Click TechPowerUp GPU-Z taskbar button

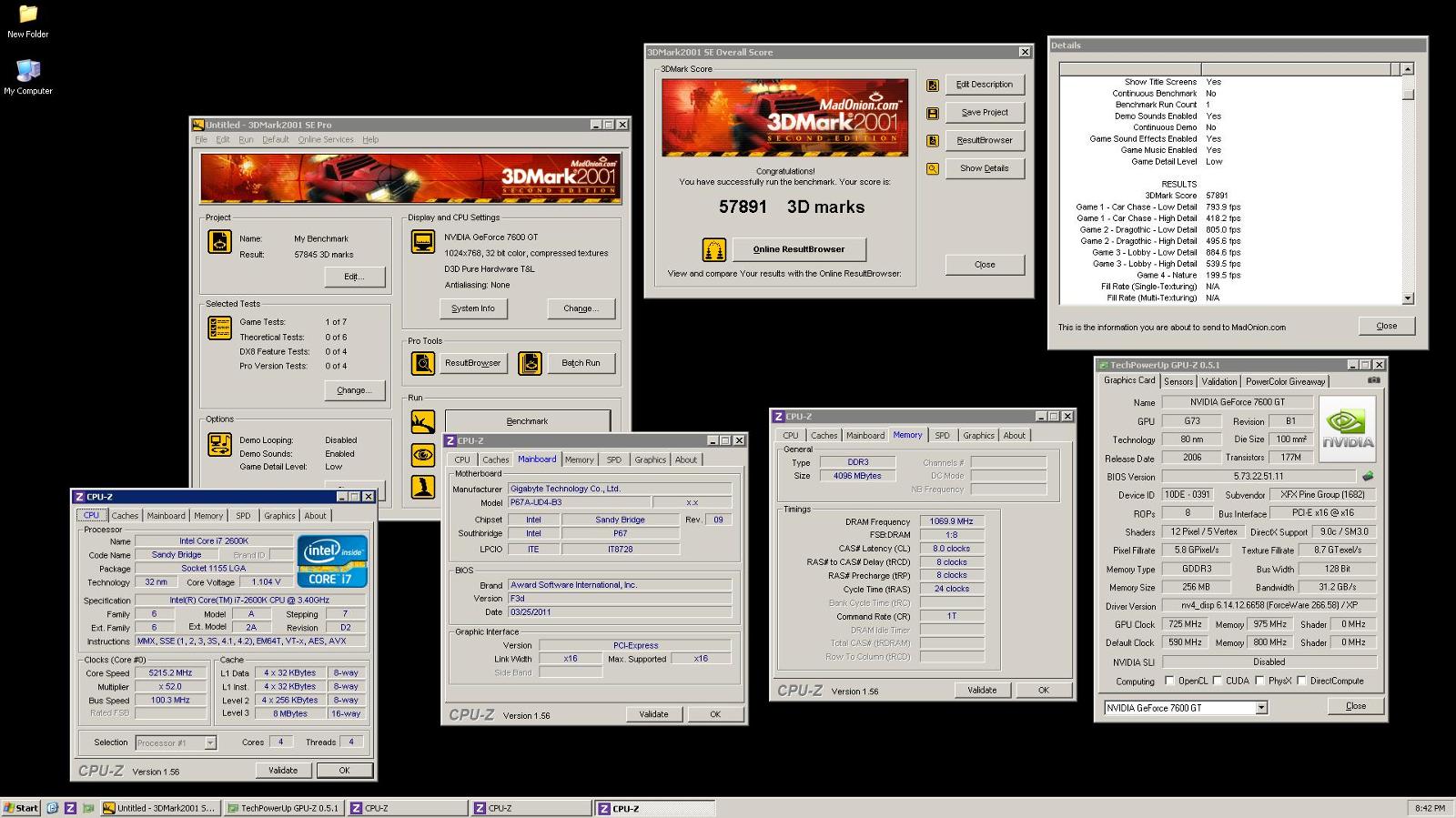click(284, 808)
